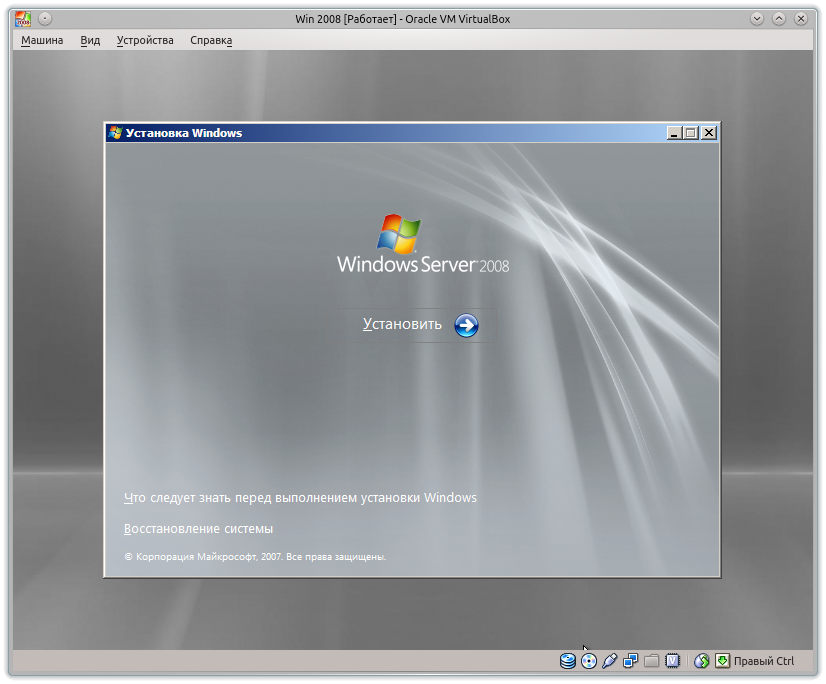Open the Машина menu

(x=41, y=40)
